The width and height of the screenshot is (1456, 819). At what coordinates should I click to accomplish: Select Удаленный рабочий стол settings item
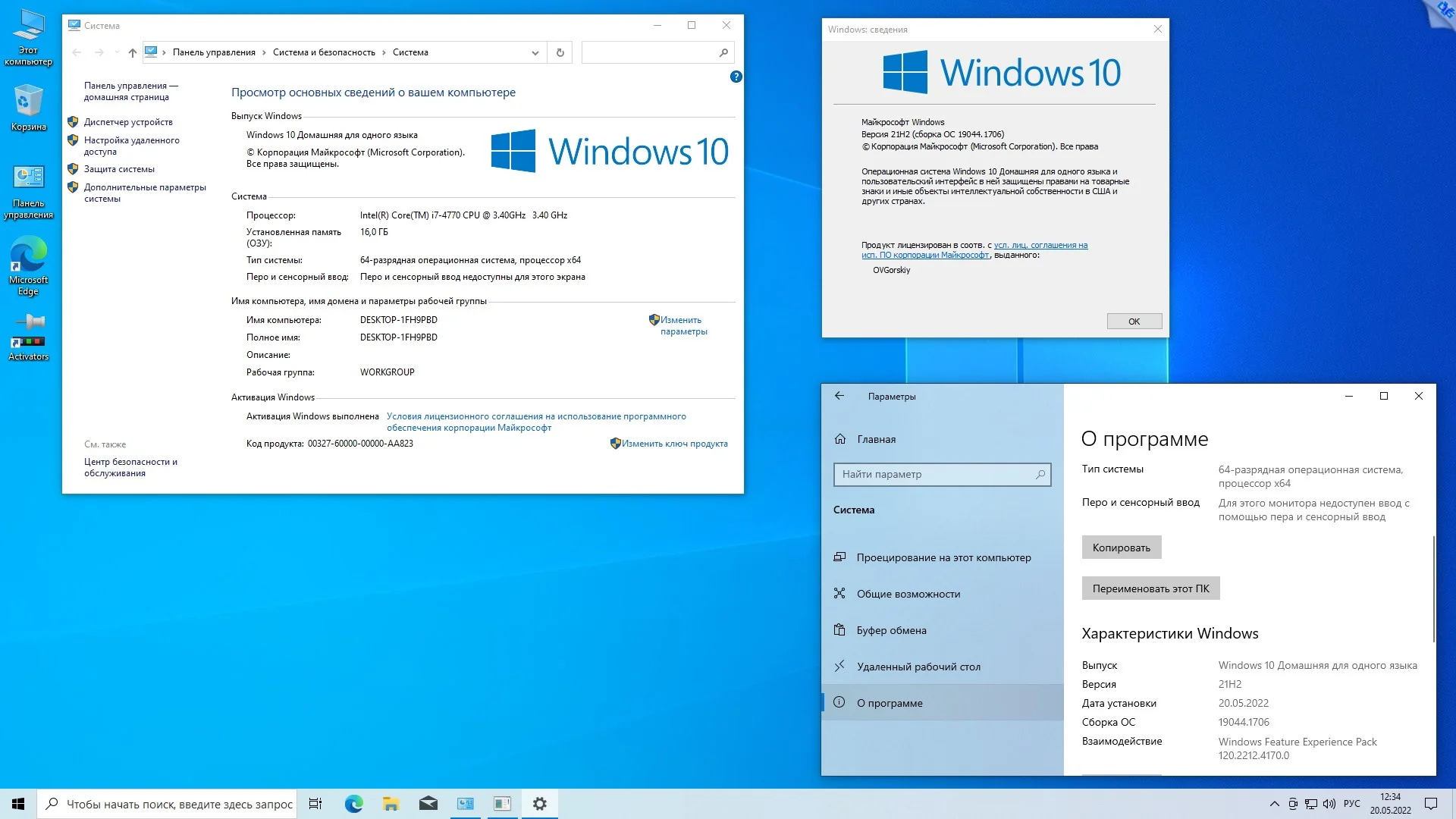click(x=918, y=667)
